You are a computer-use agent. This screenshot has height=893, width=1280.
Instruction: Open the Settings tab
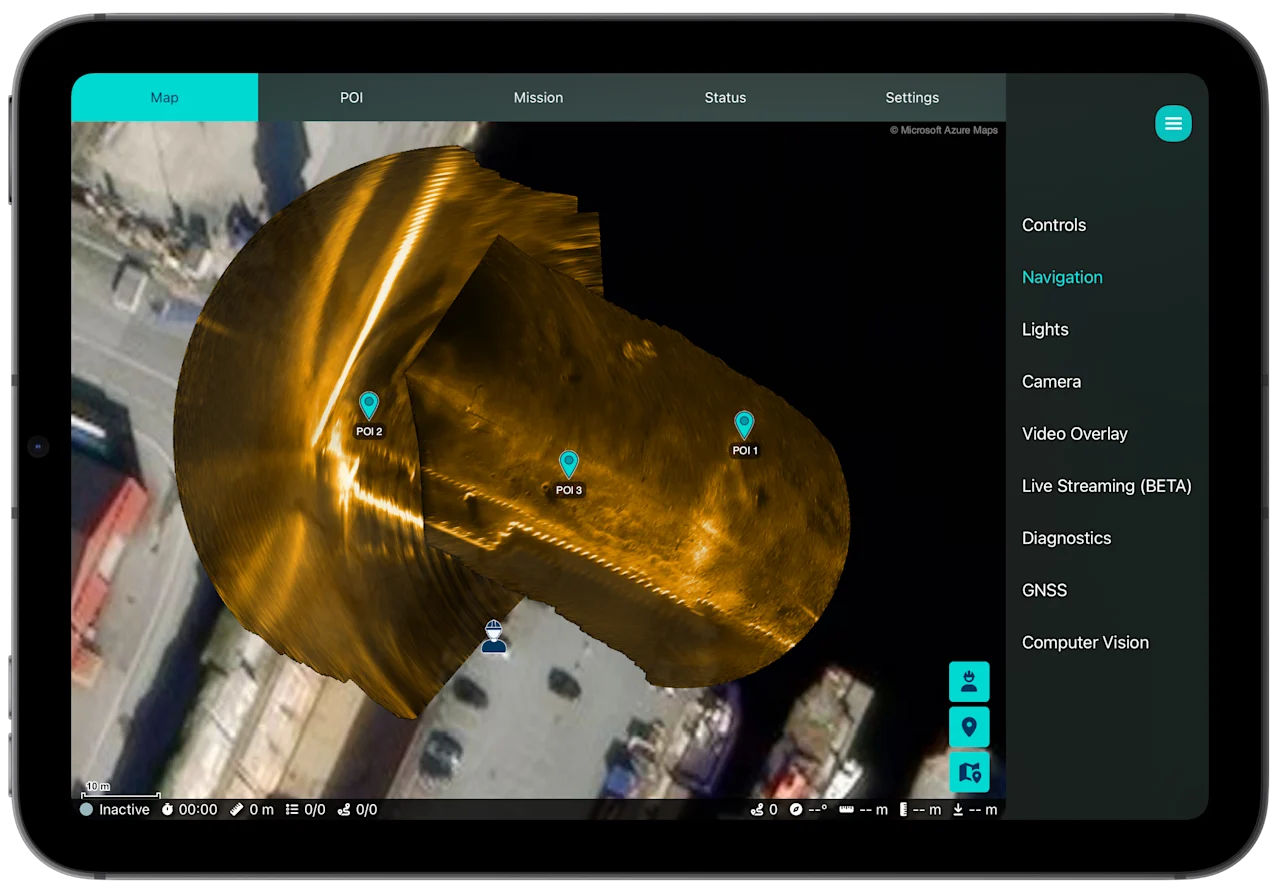point(912,98)
